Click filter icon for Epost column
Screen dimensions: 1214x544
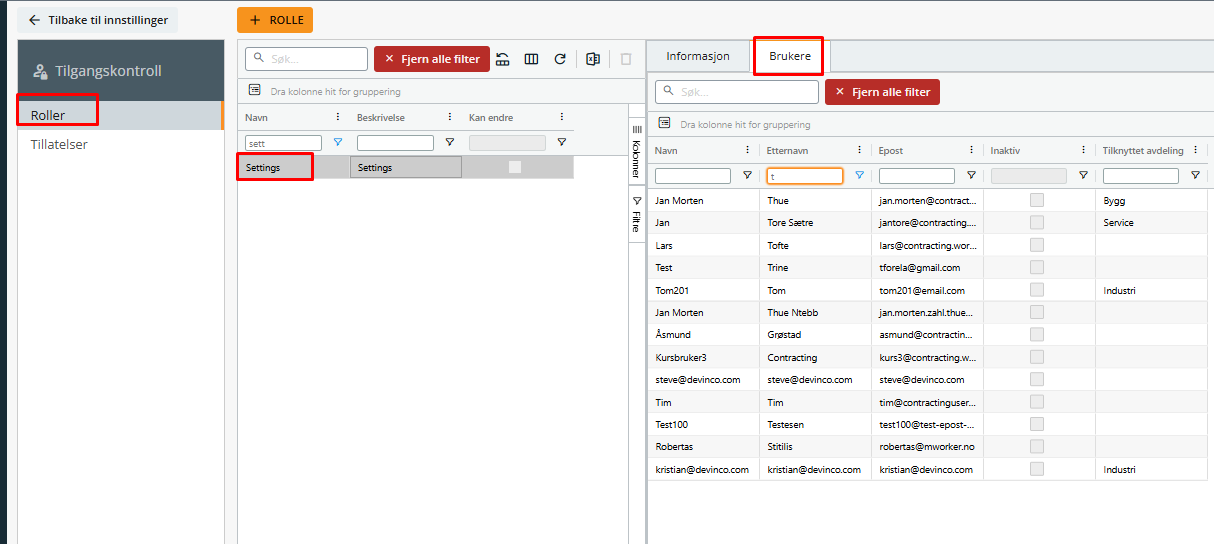pyautogui.click(x=971, y=175)
